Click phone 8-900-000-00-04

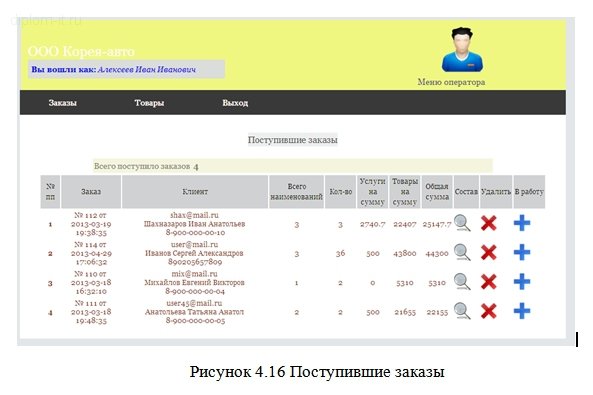point(195,291)
